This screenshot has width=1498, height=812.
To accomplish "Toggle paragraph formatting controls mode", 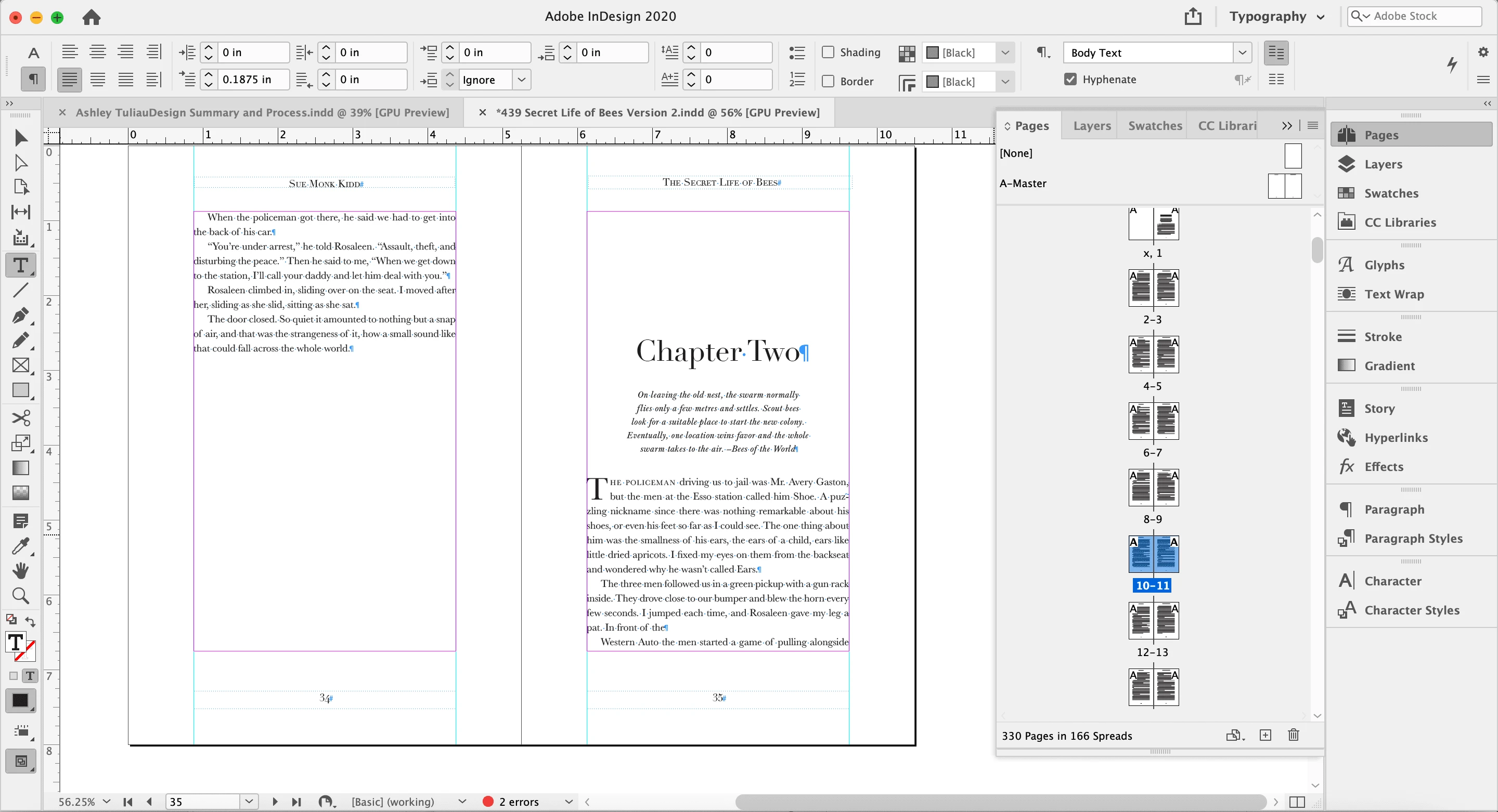I will click(x=34, y=79).
